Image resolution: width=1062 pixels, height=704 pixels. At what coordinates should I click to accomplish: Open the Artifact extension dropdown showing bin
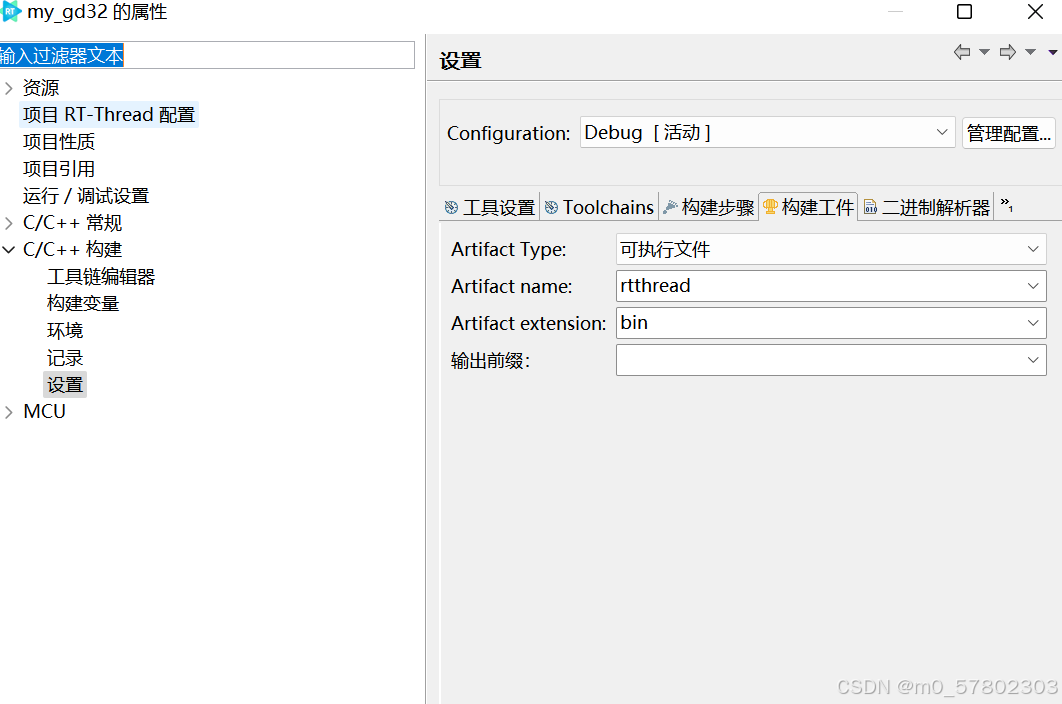[x=1034, y=323]
